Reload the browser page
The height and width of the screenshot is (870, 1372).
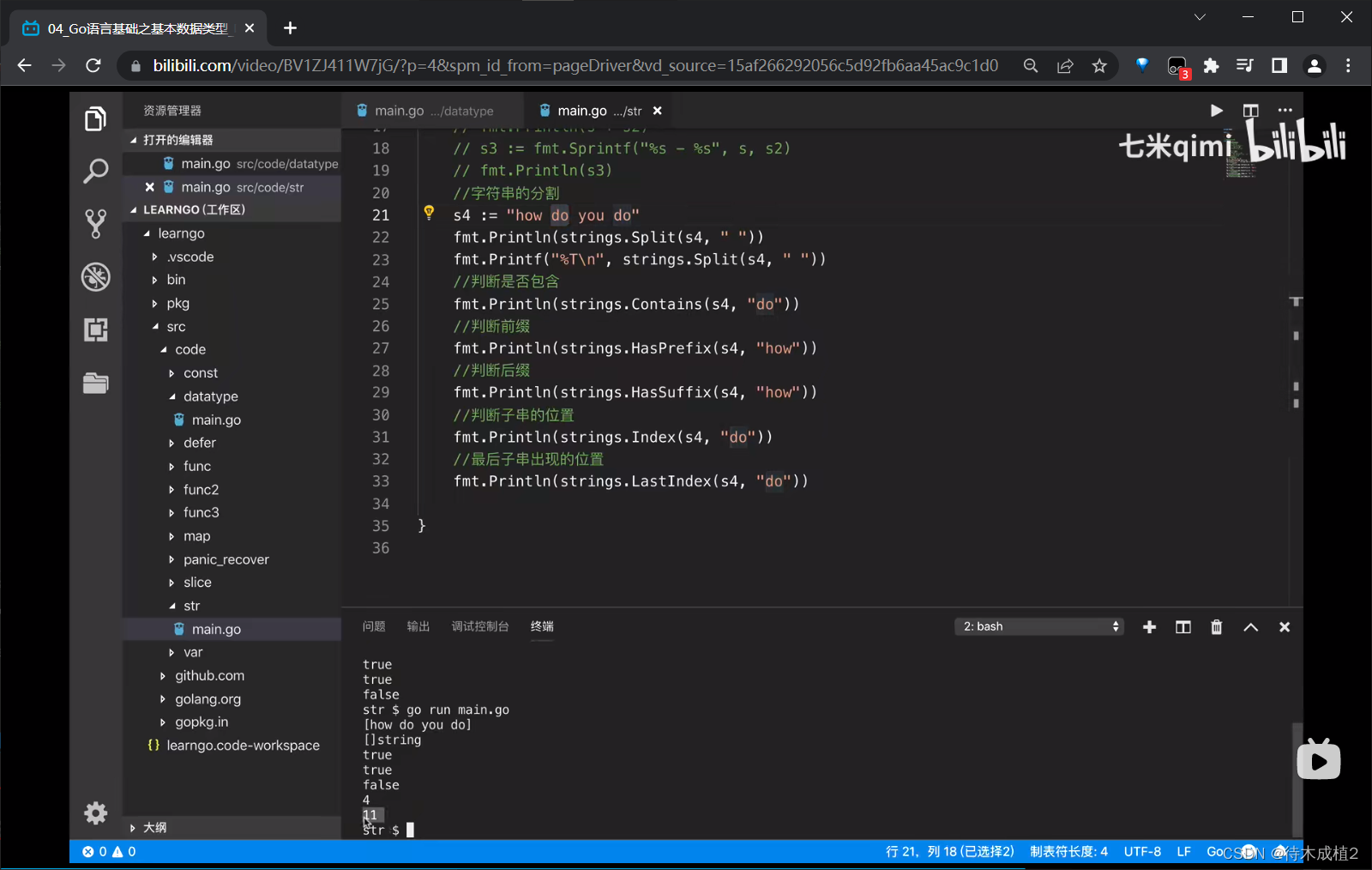point(93,65)
